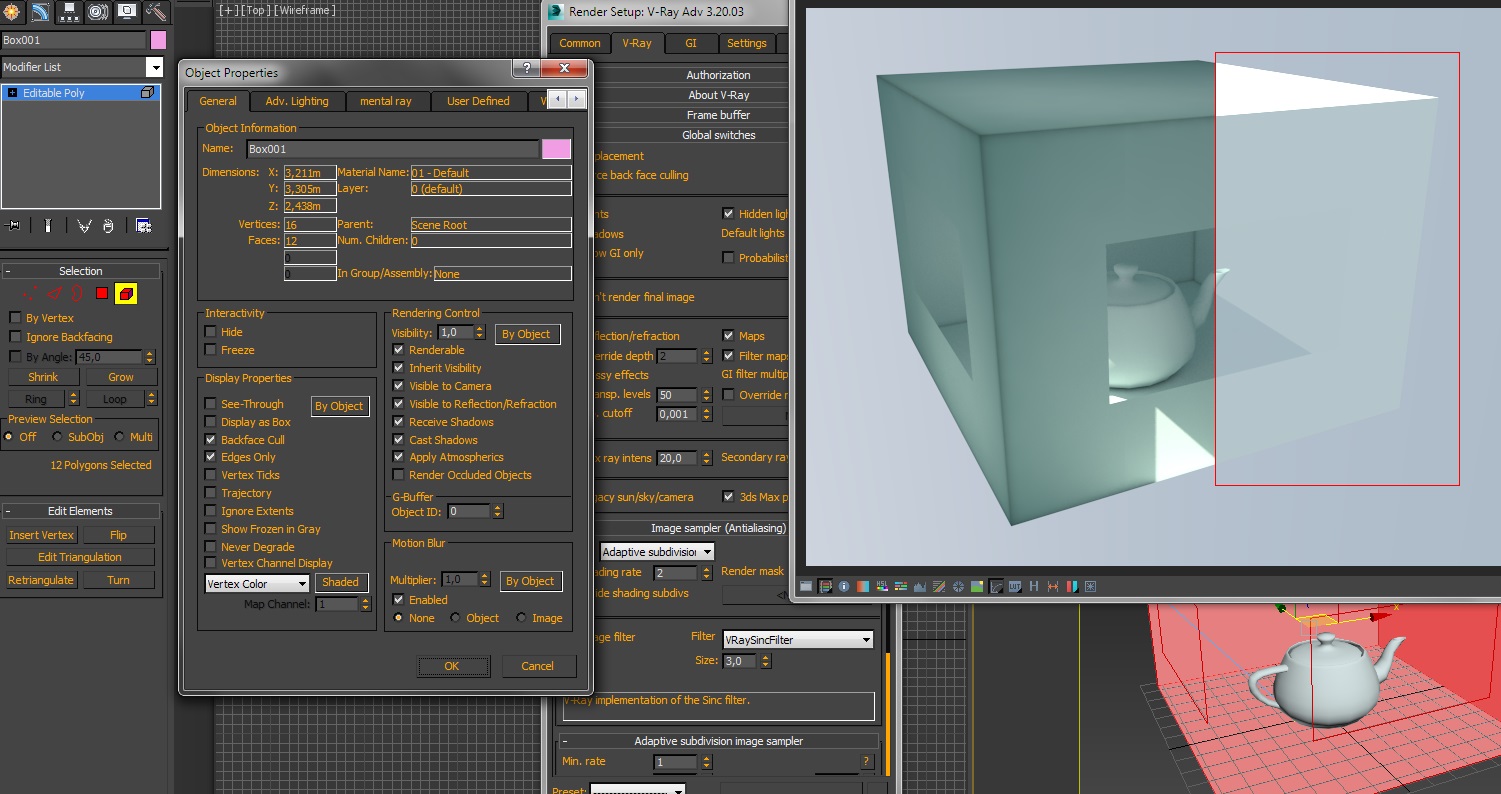This screenshot has height=794, width=1501.
Task: Toggle the Cast Shadows checkbox
Action: tap(398, 440)
